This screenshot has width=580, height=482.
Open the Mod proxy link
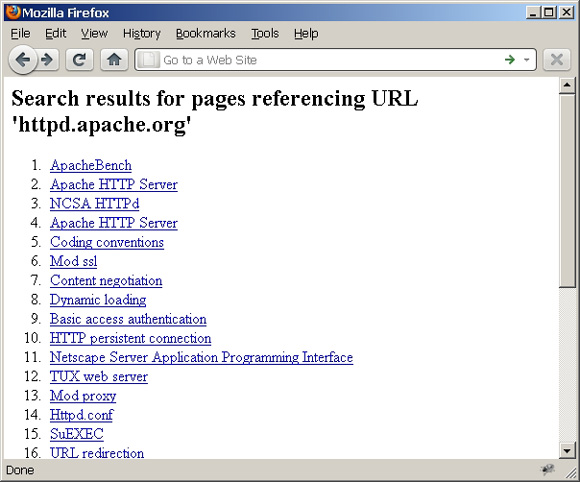pyautogui.click(x=83, y=396)
